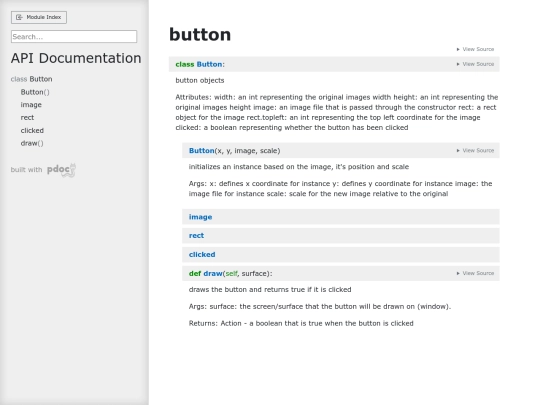
Task: Click rect attribute heading in content
Action: [196, 236]
